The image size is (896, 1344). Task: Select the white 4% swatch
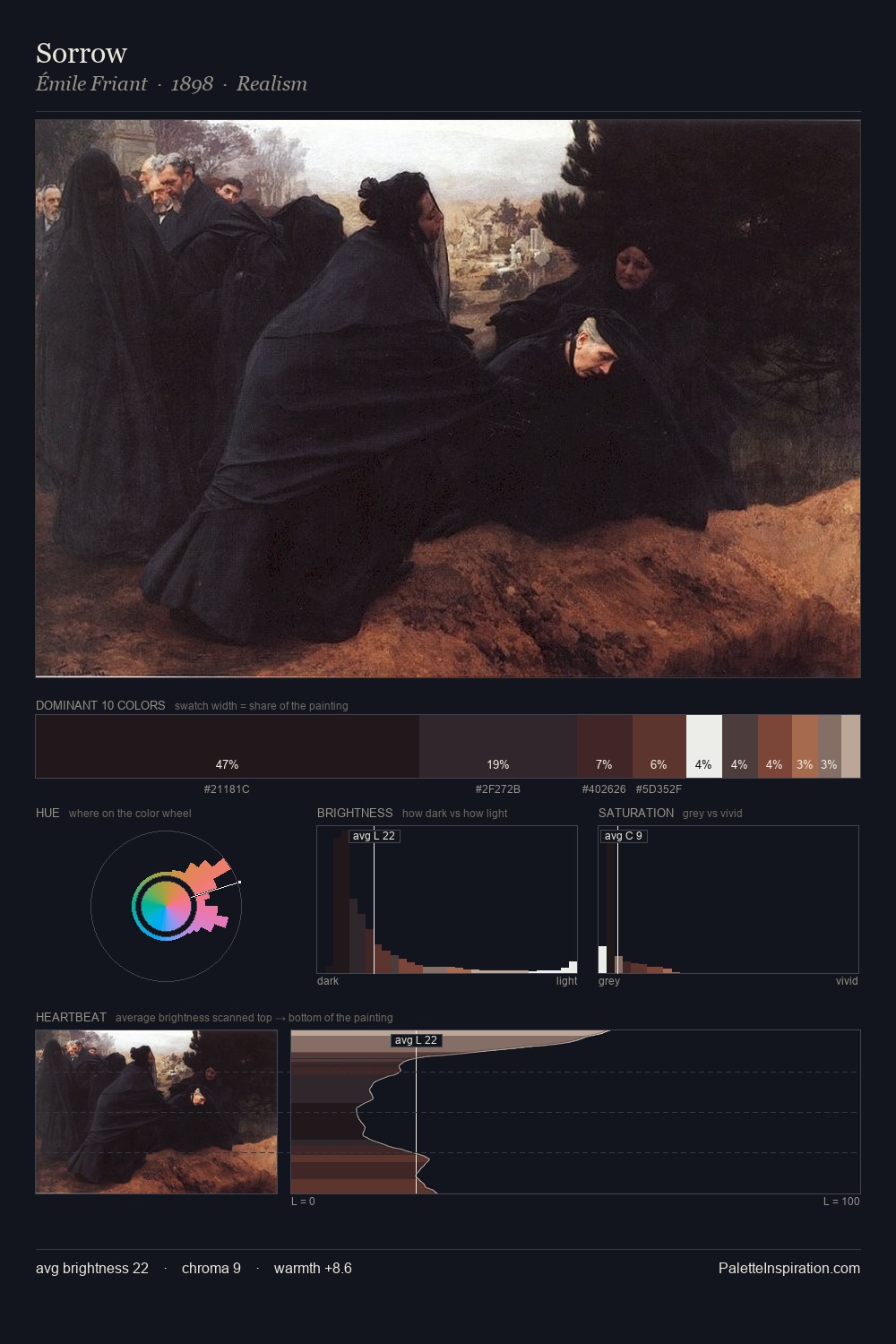point(704,745)
